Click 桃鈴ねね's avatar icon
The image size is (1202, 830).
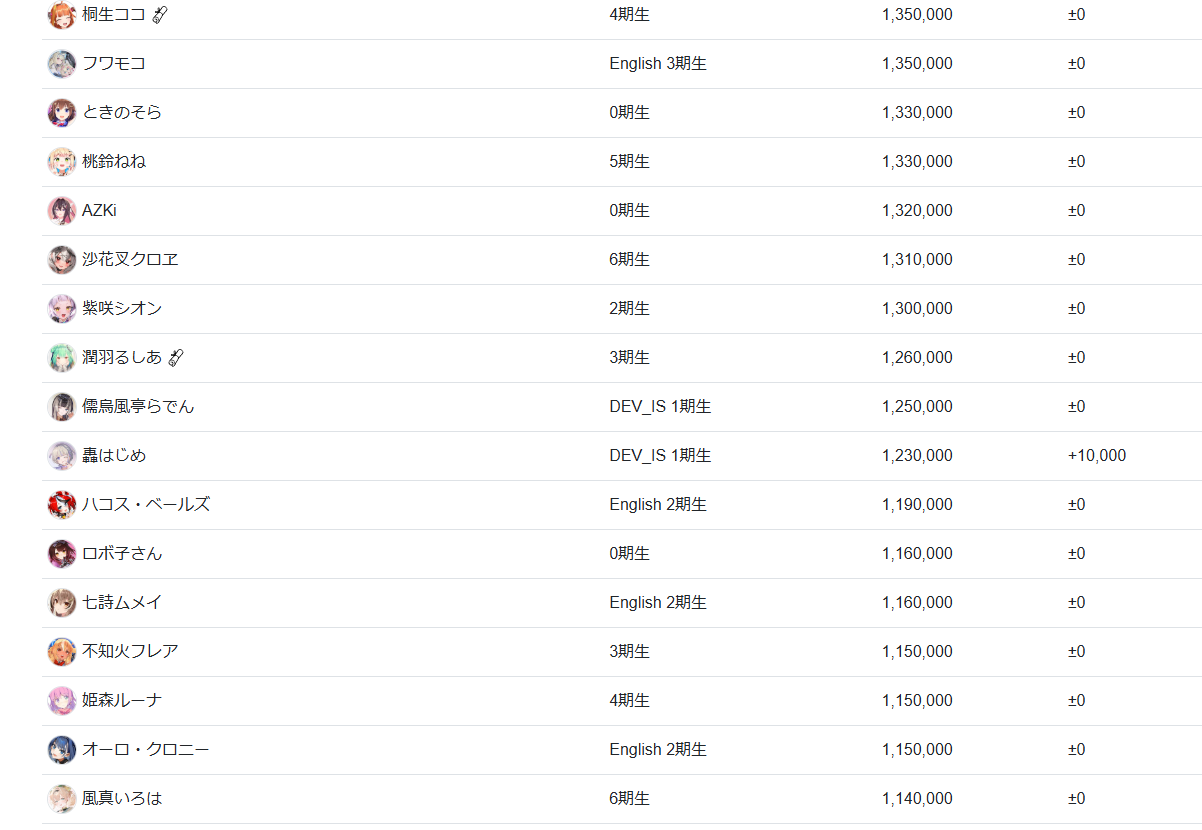[62, 162]
